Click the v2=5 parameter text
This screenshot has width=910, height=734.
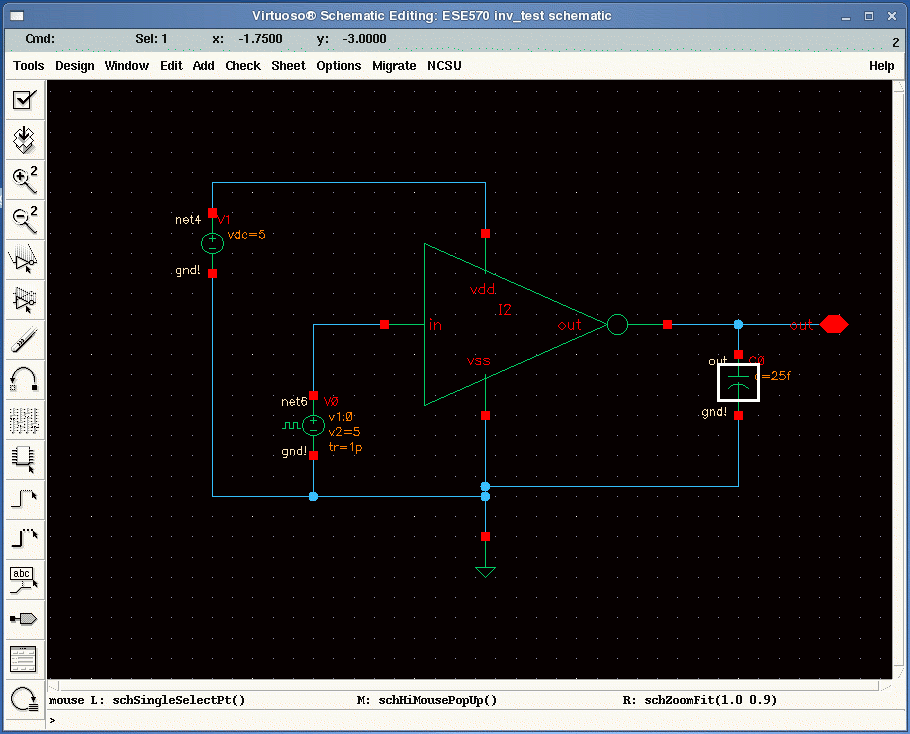344,432
